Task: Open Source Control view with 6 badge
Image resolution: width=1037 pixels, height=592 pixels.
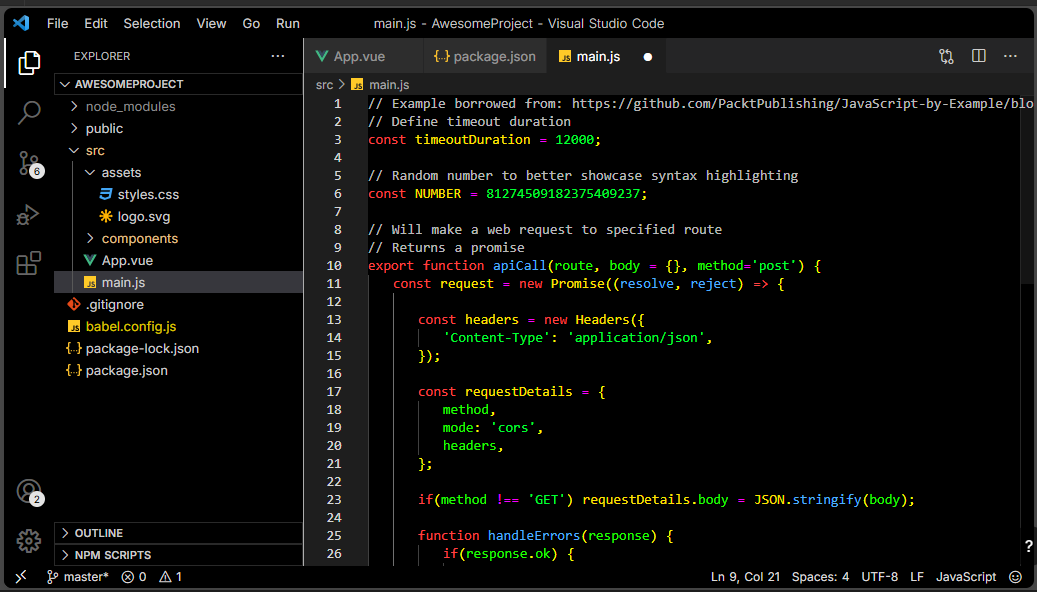Action: click(x=30, y=163)
